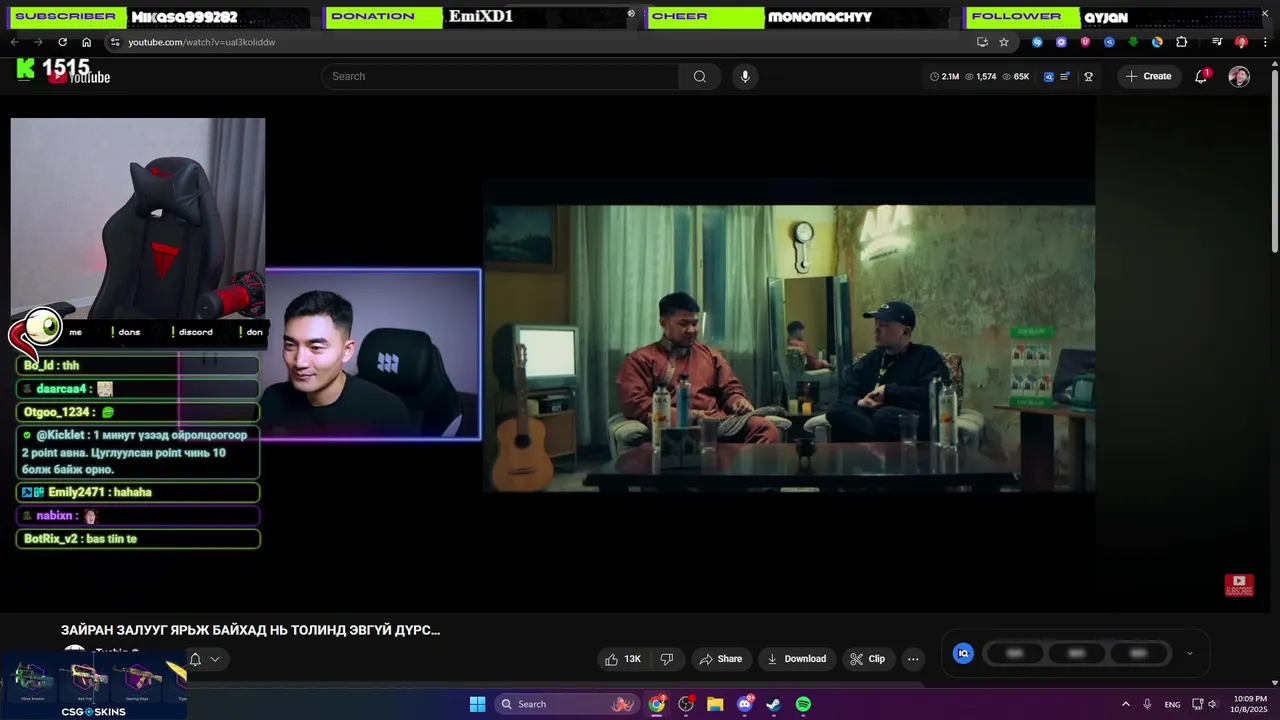The height and width of the screenshot is (720, 1280).
Task: Open the green download arrow extension
Action: click(x=1133, y=42)
